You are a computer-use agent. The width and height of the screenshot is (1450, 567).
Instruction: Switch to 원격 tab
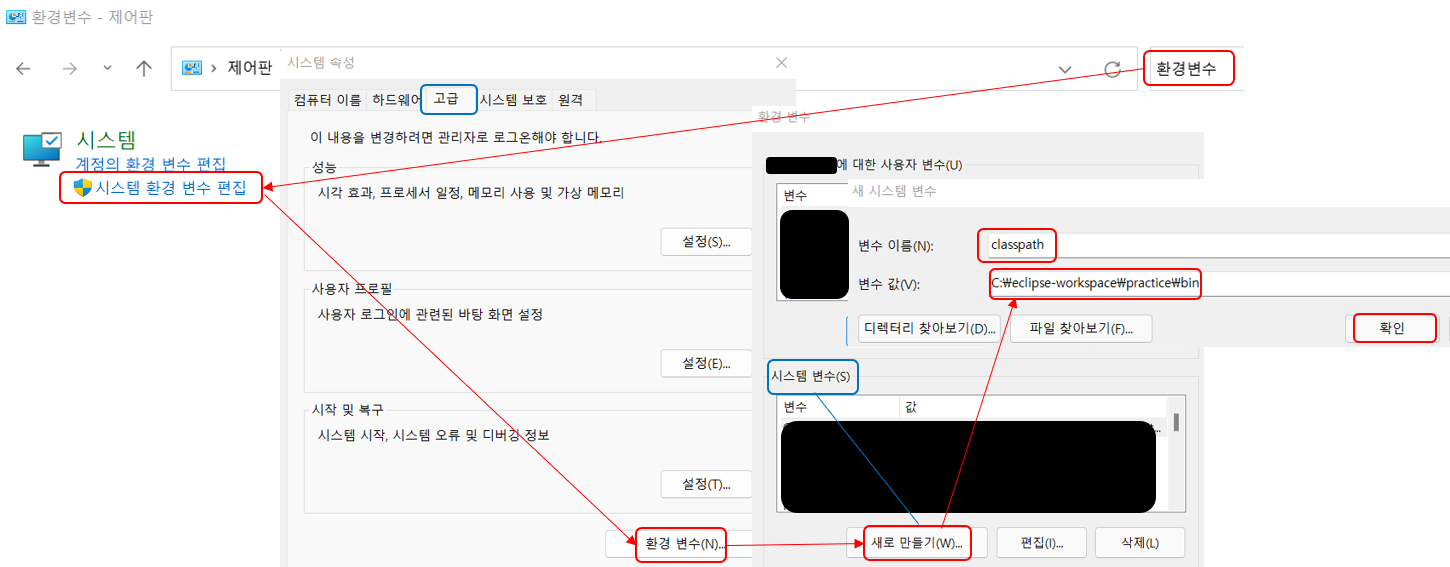pos(572,100)
